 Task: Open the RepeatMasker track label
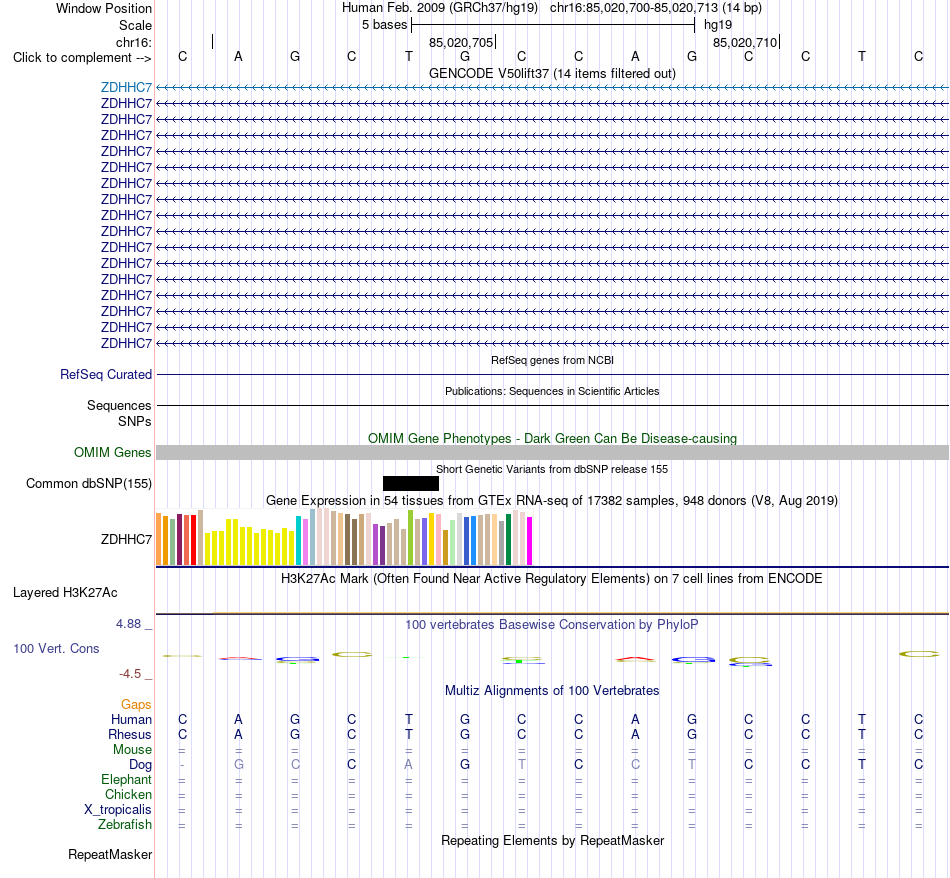click(110, 854)
